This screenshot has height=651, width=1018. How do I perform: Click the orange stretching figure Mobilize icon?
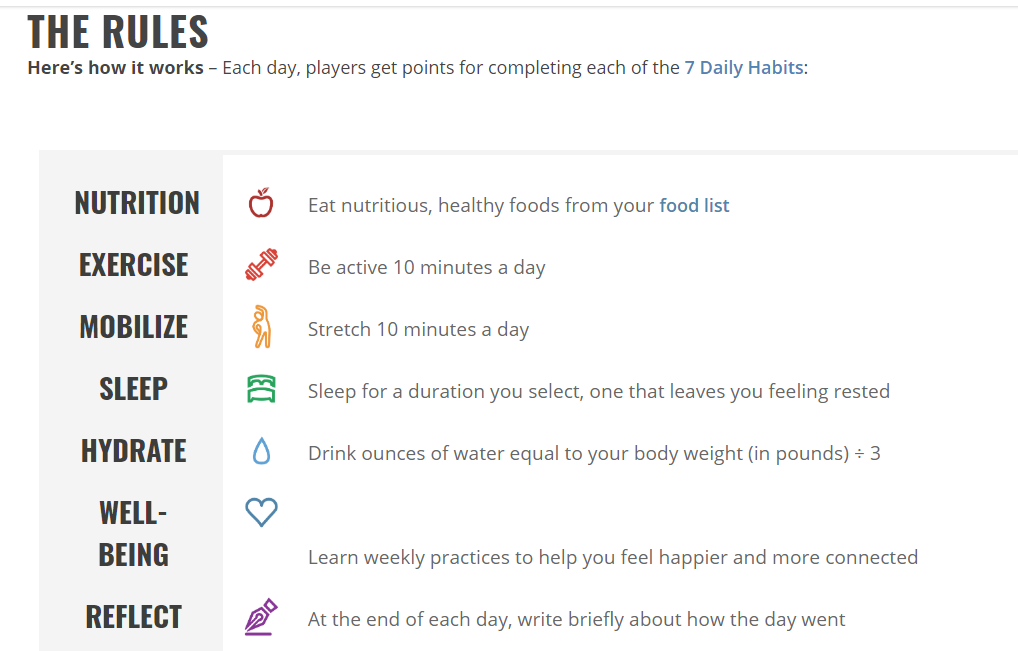262,326
